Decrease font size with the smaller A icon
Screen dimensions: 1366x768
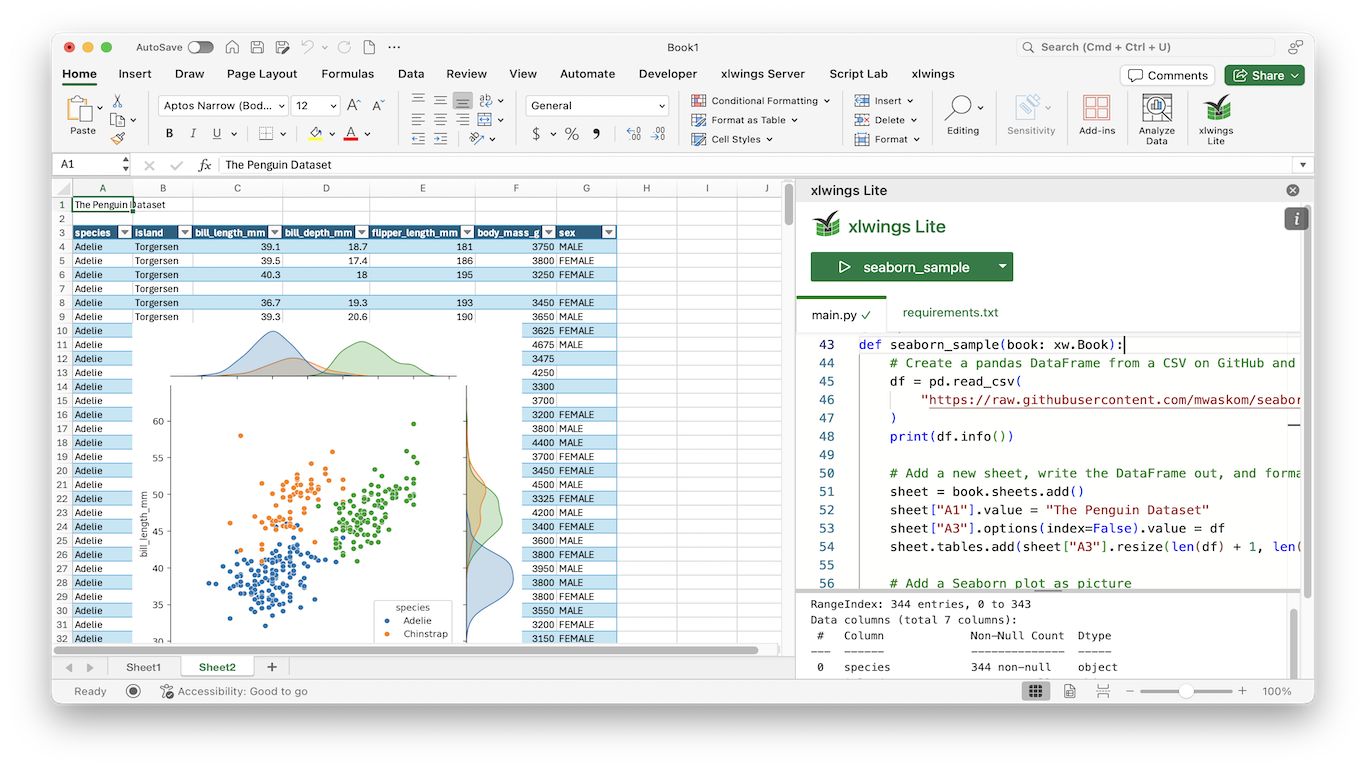[378, 105]
